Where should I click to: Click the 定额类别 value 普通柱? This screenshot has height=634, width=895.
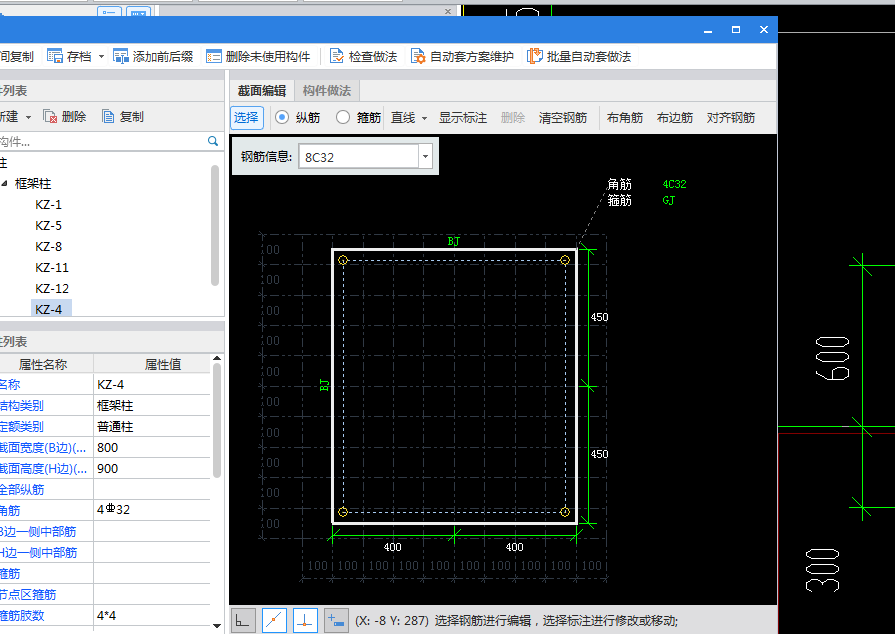152,426
